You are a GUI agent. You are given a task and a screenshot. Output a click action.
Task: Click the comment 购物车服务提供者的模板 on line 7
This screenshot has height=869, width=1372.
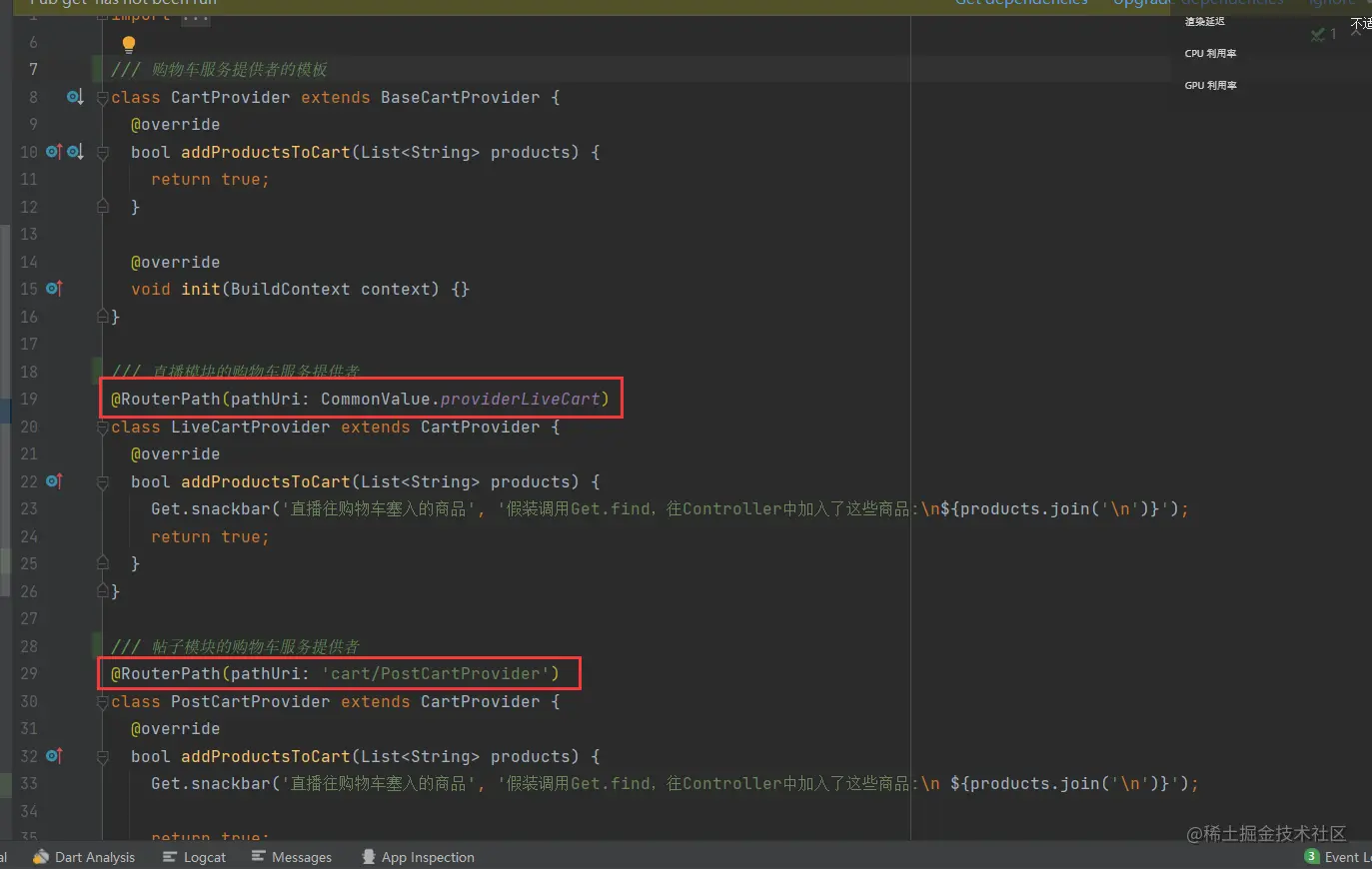240,69
